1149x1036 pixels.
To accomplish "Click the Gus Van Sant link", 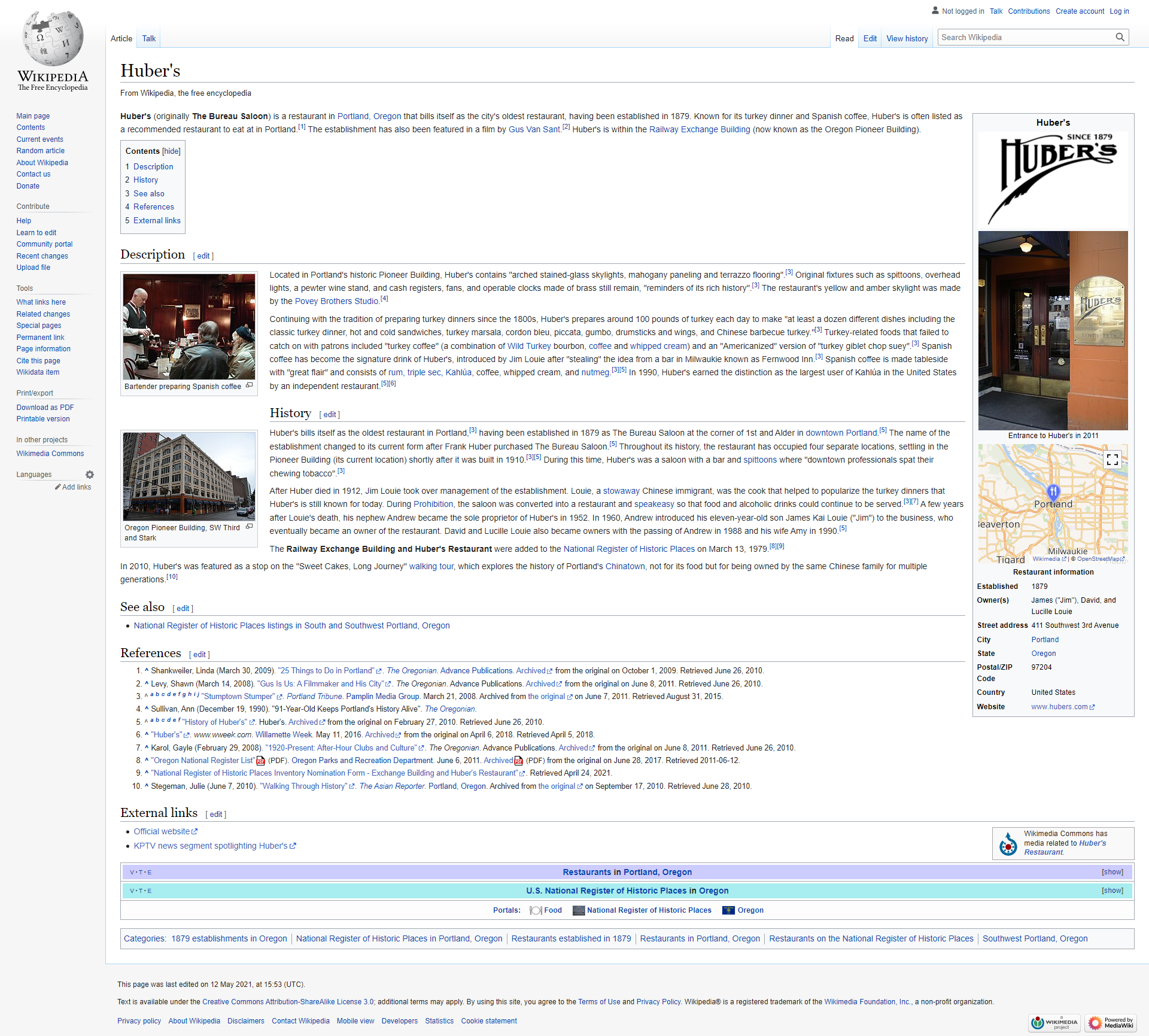I will point(534,129).
